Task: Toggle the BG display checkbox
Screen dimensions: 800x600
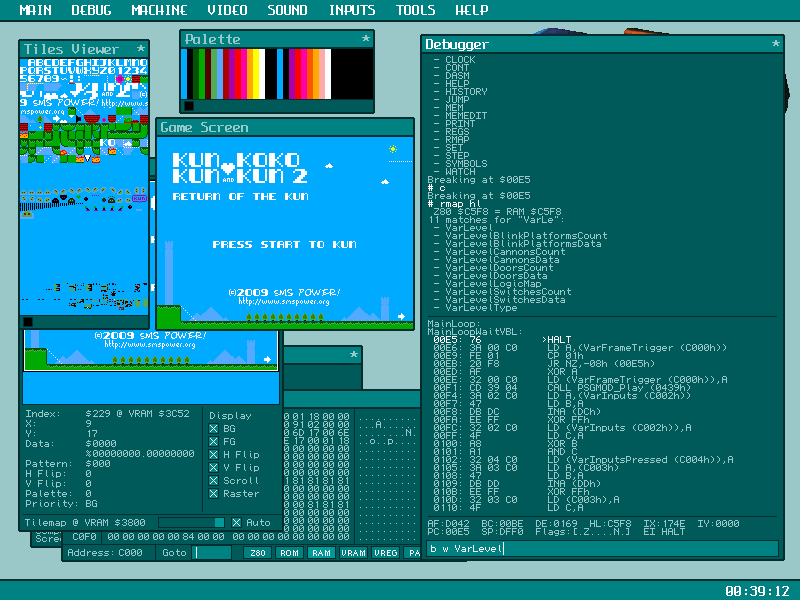Action: point(214,429)
